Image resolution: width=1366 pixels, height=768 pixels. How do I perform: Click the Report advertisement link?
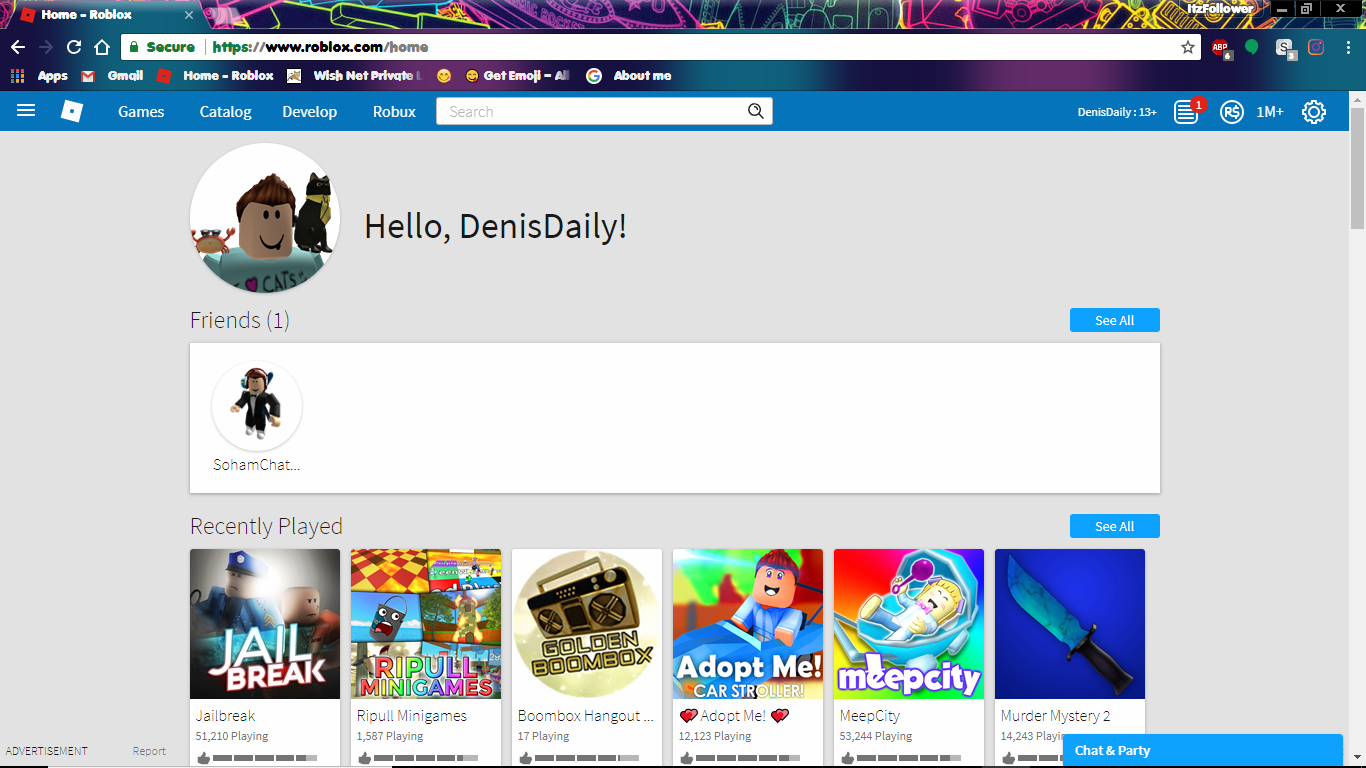pyautogui.click(x=149, y=751)
